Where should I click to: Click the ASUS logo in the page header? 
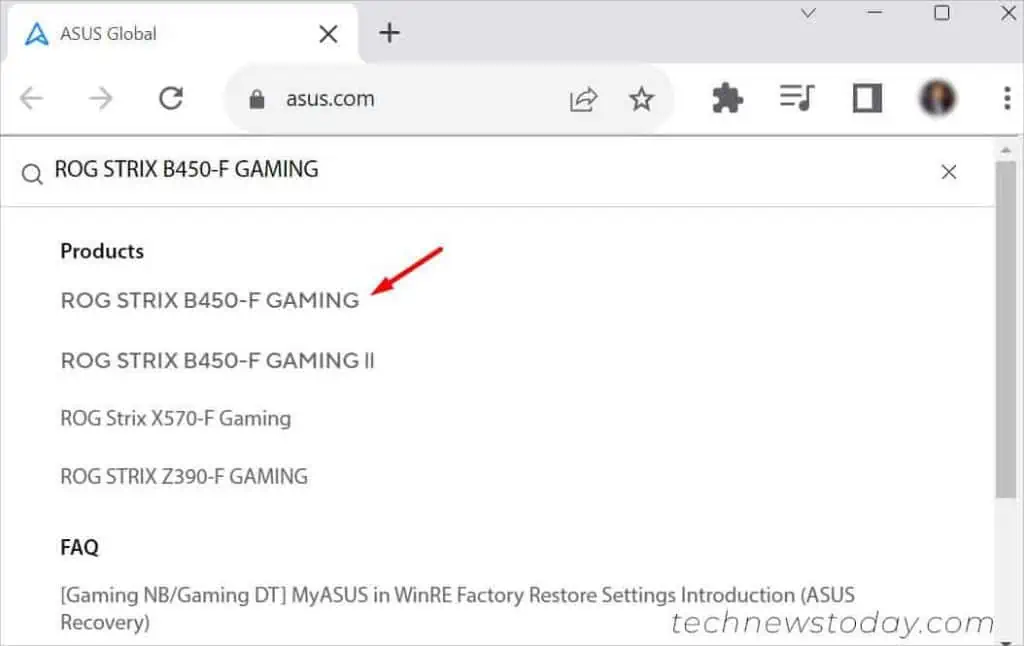[x=37, y=33]
